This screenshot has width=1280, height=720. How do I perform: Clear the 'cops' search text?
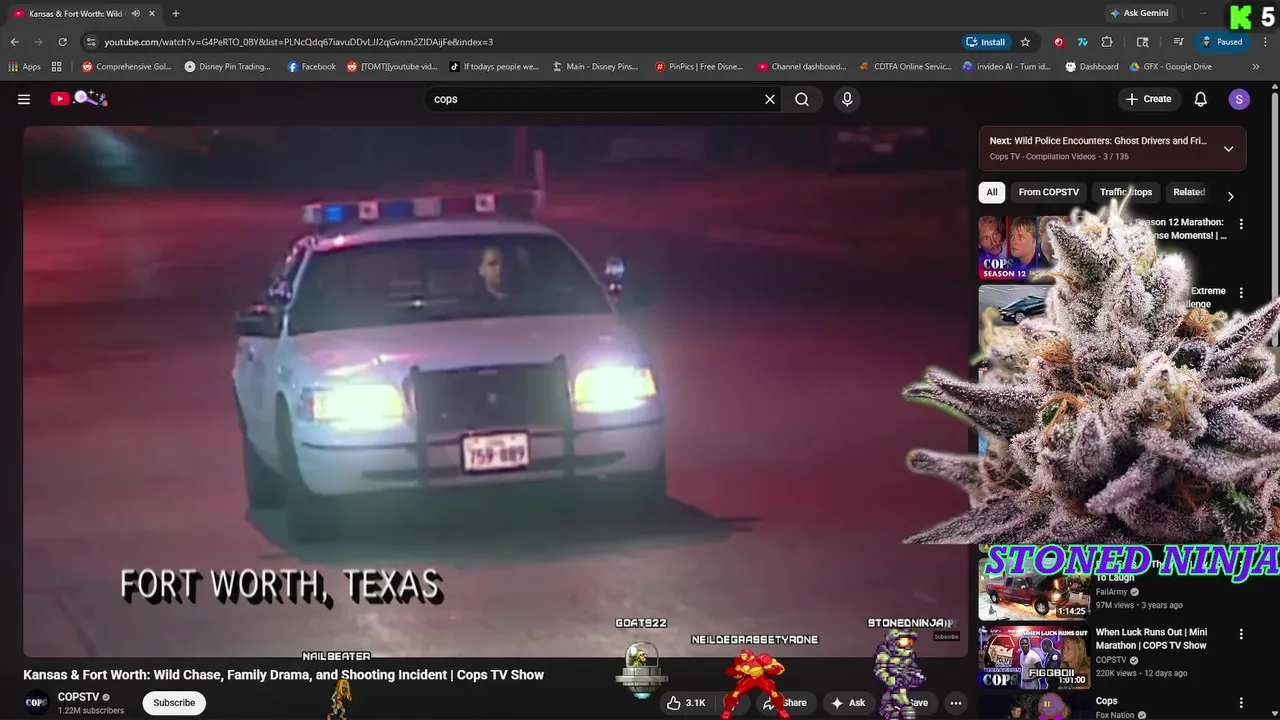pos(770,99)
